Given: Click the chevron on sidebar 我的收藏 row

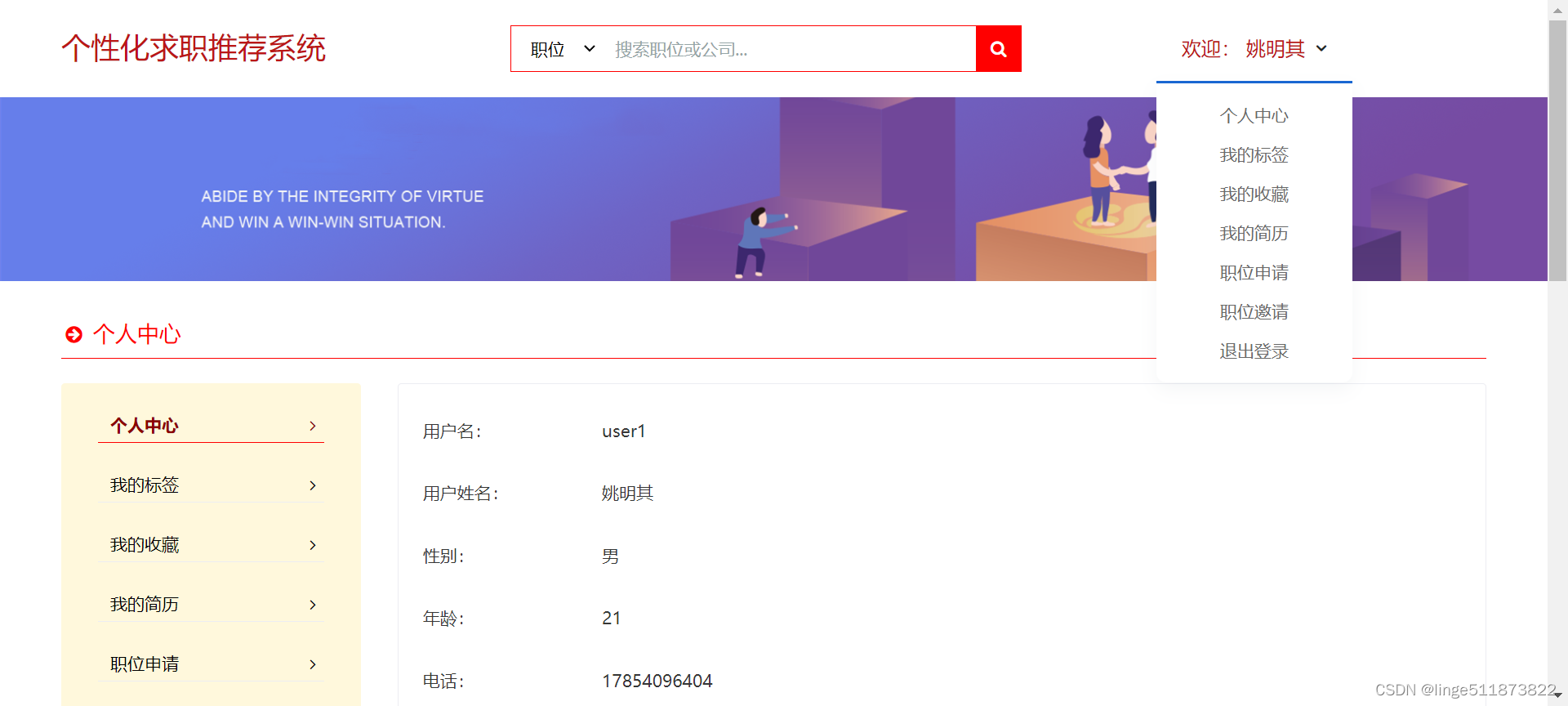Looking at the screenshot, I should 313,545.
